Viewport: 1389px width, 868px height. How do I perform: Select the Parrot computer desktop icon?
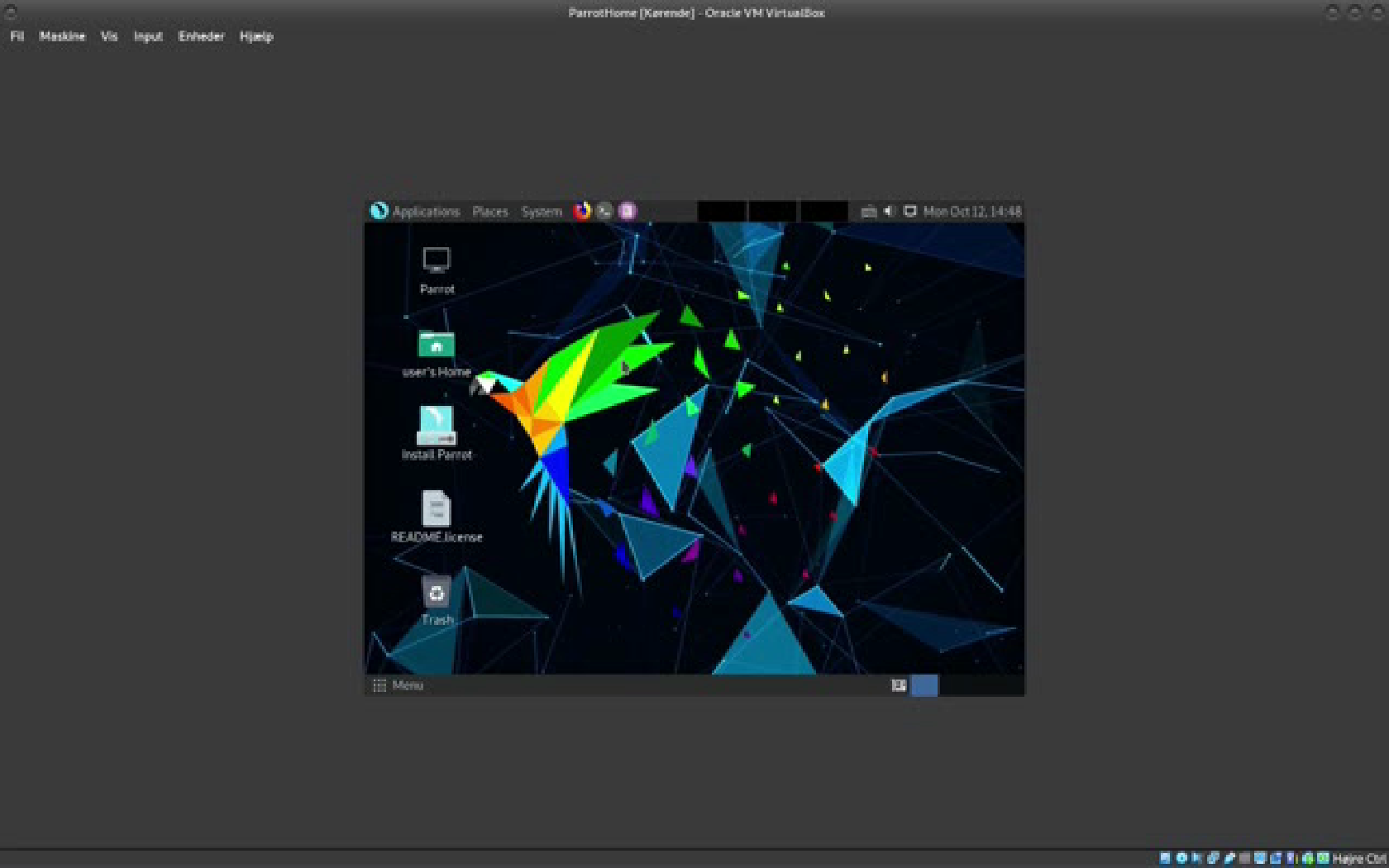437,270
